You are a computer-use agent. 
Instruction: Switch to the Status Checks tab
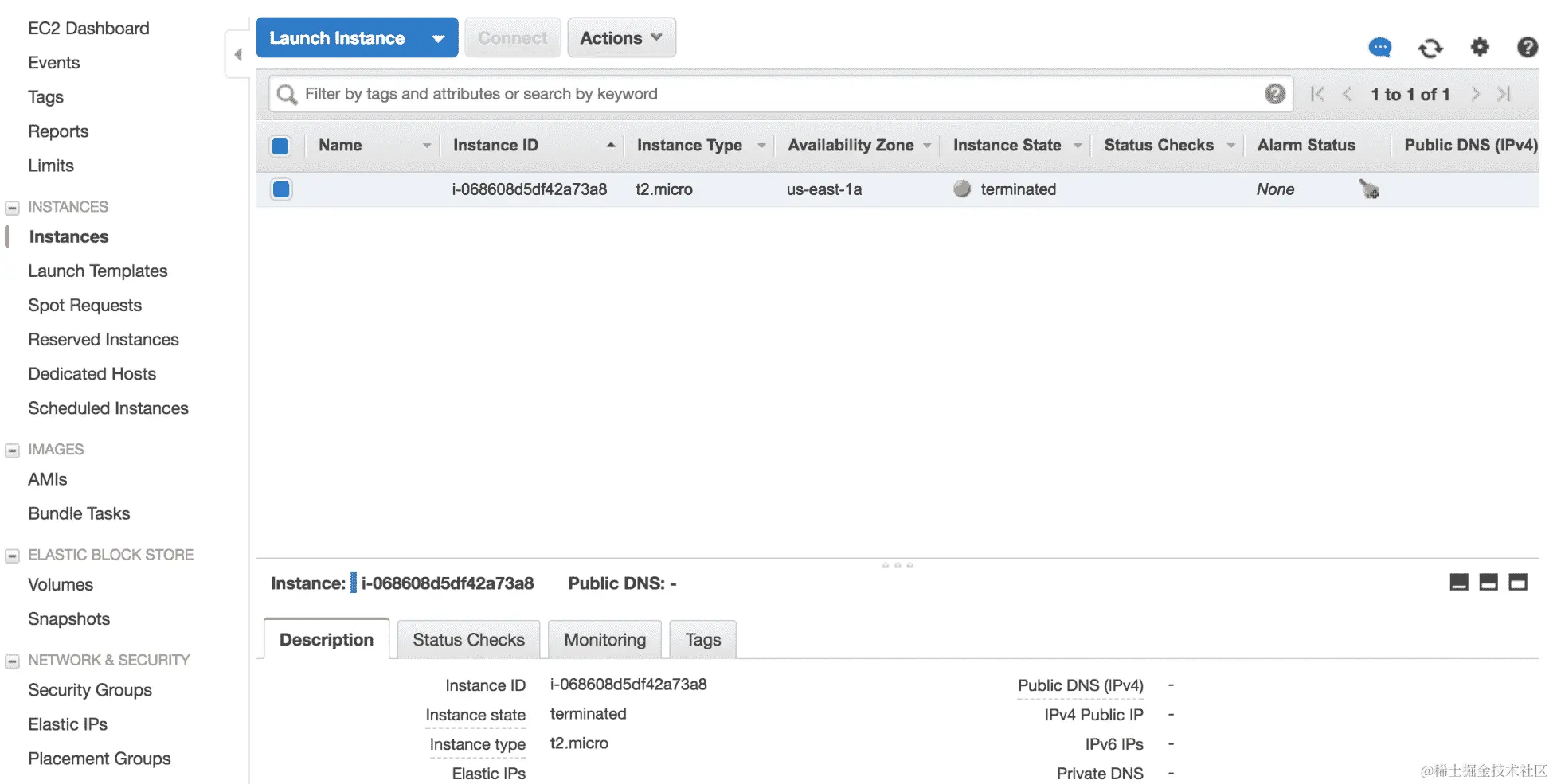click(x=468, y=639)
